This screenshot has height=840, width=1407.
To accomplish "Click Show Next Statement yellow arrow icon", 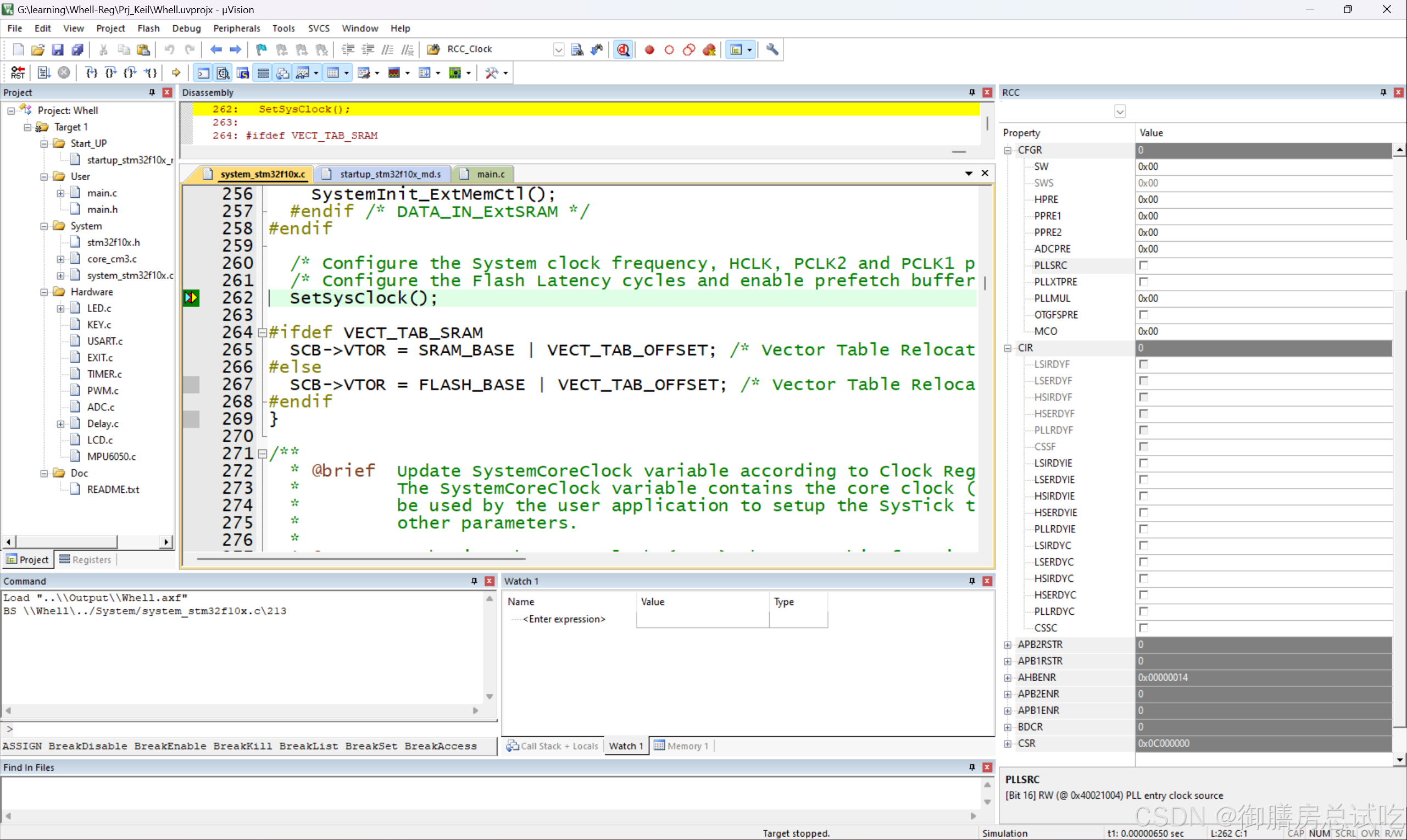I will pos(176,73).
